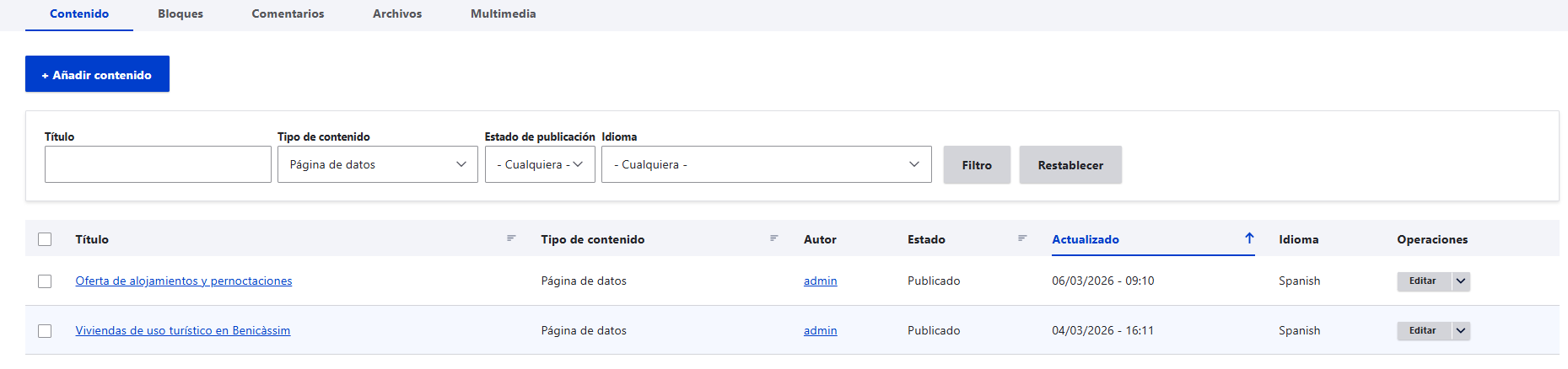Image resolution: width=1568 pixels, height=369 pixels.
Task: Expand operations arrow for Oferta de alojamientos
Action: [1461, 281]
